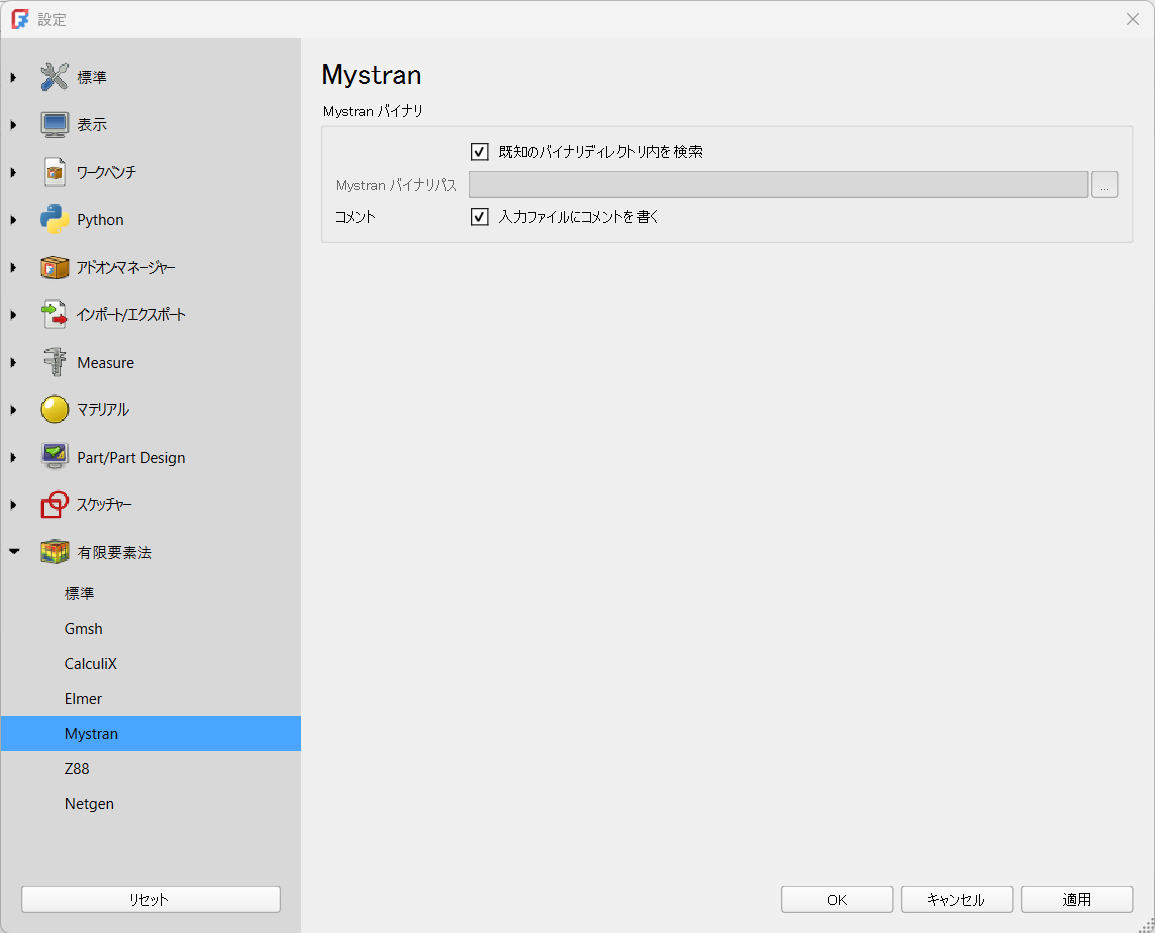Expand the Python category arrow
This screenshot has height=933, width=1155.
click(14, 220)
